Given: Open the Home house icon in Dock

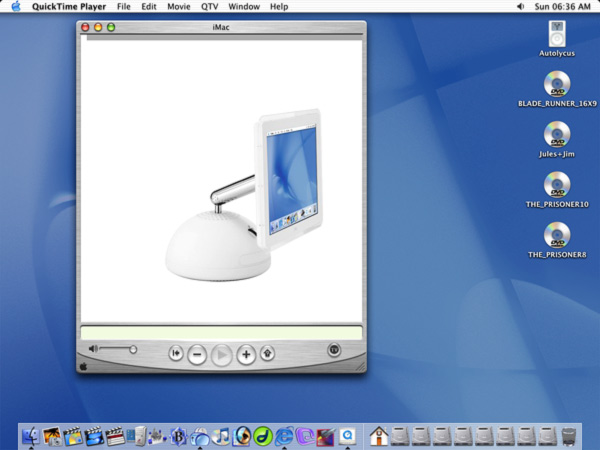Looking at the screenshot, I should [x=378, y=436].
